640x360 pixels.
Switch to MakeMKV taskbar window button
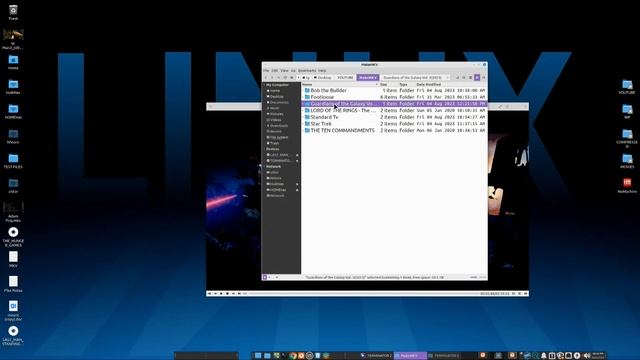point(410,356)
